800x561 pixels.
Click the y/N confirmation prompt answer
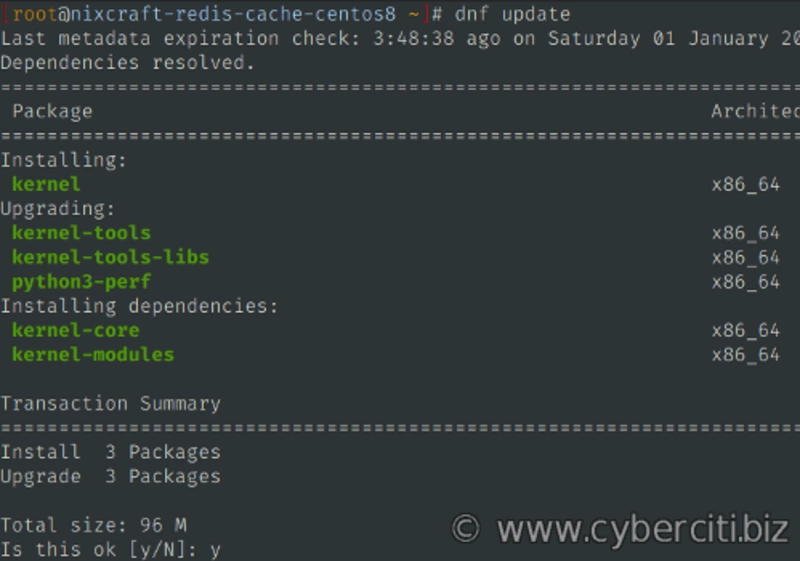tap(214, 549)
